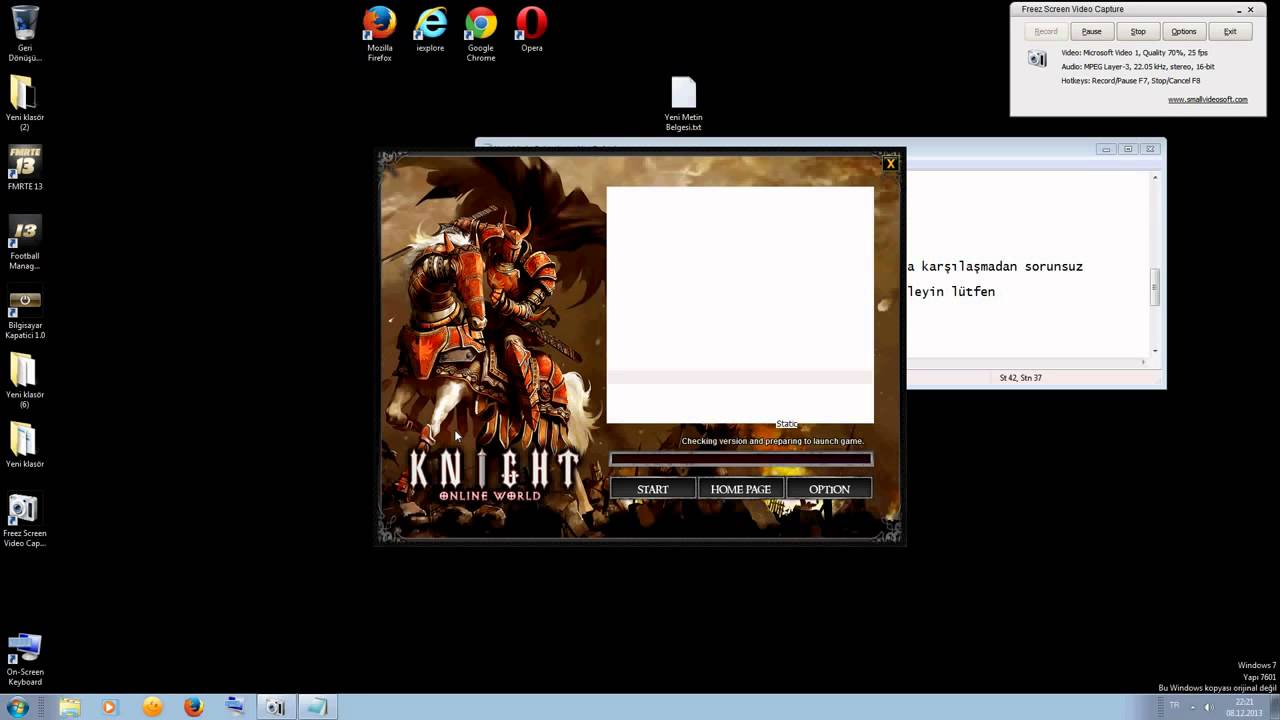Click the 'St 42, Stn 37' status bar text
This screenshot has width=1280, height=720.
[x=1020, y=378]
